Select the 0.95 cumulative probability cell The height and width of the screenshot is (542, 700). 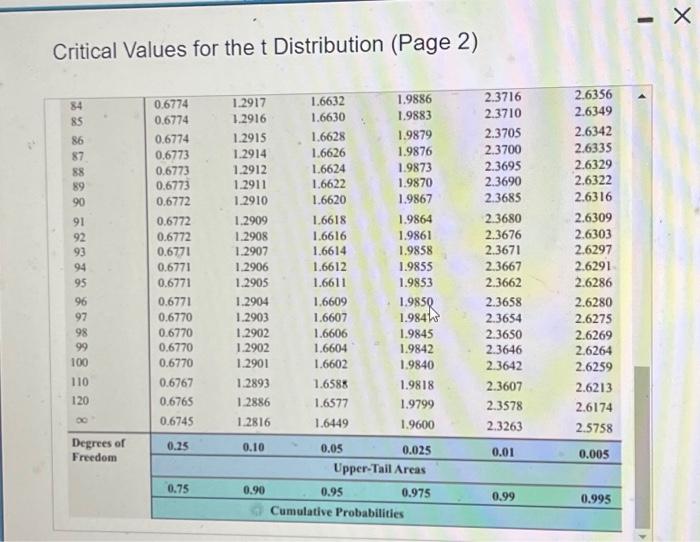pos(332,492)
